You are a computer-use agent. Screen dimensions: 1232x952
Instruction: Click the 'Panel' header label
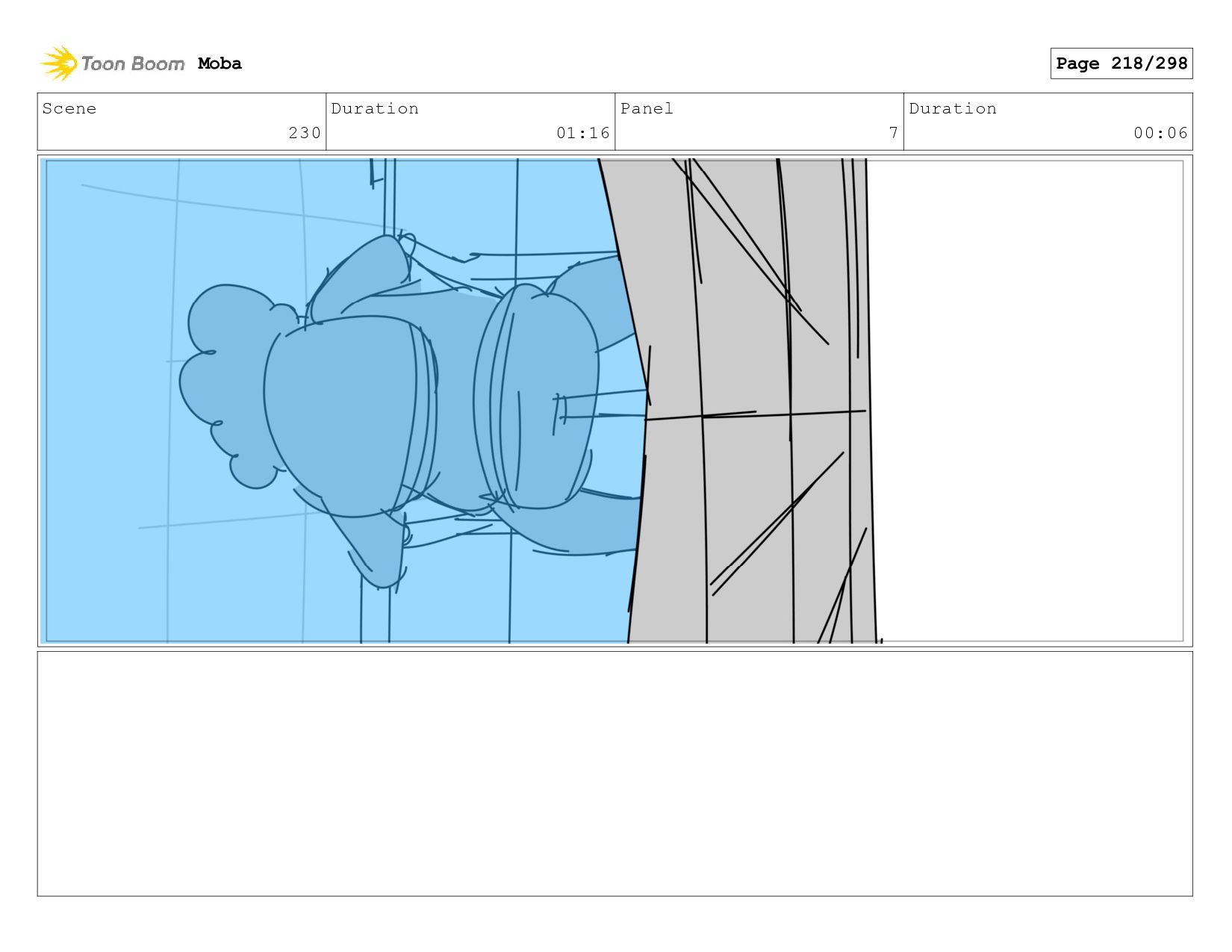pyautogui.click(x=647, y=108)
